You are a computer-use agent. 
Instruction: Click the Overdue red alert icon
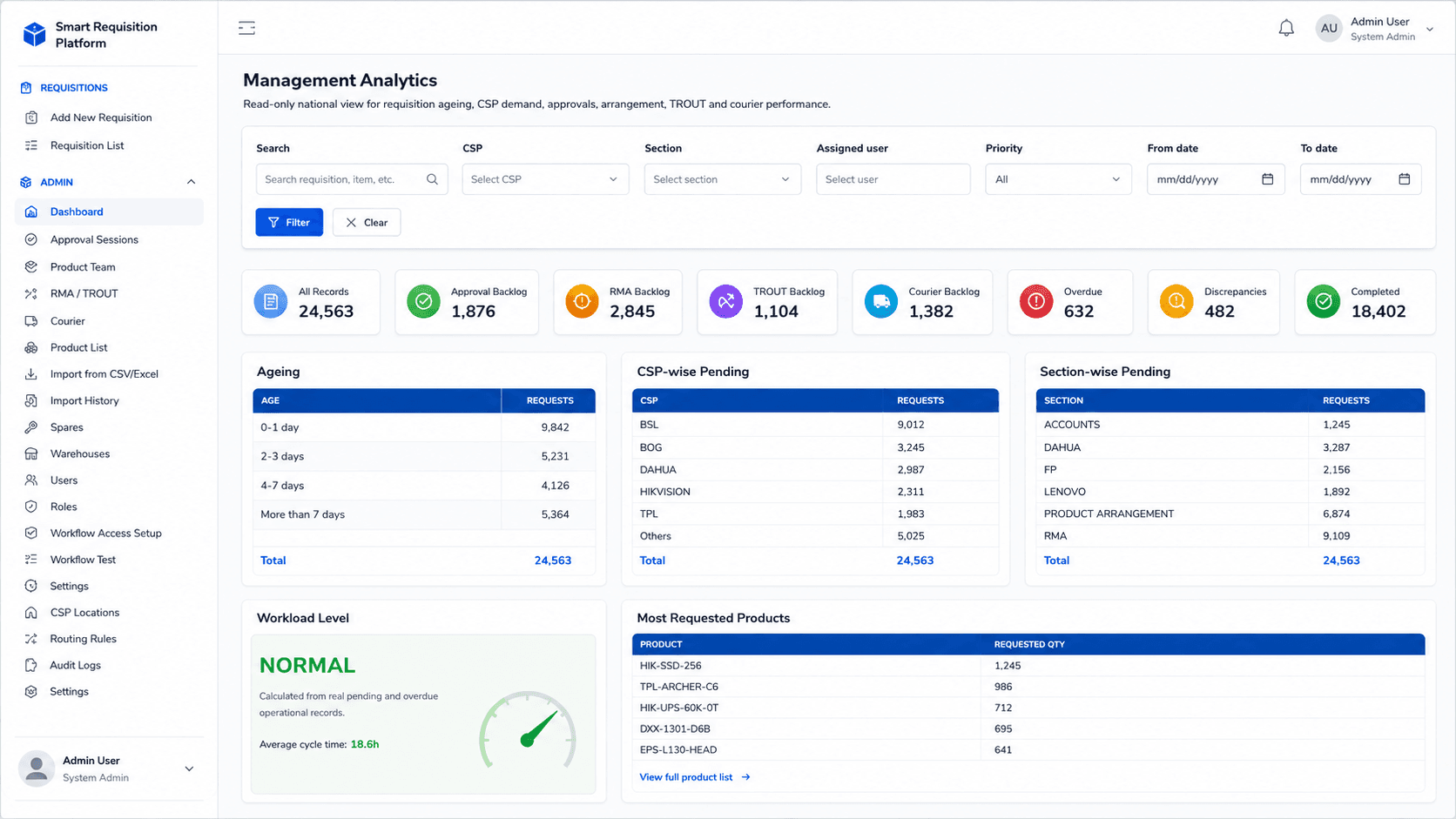[x=1036, y=301]
